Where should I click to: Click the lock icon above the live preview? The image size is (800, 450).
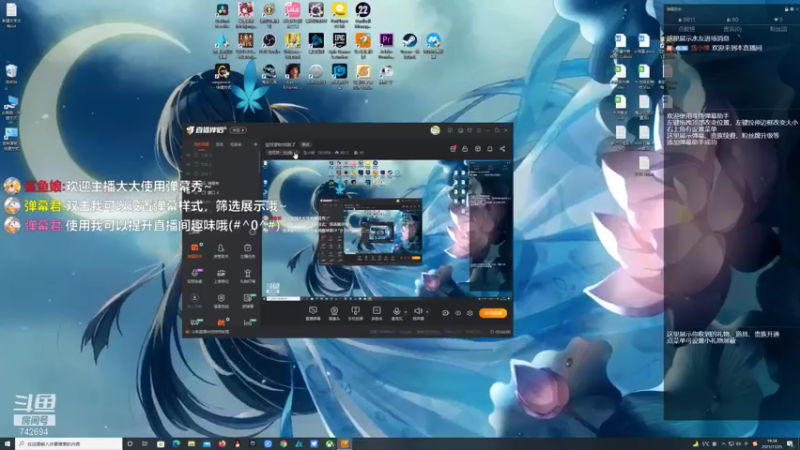(x=465, y=148)
